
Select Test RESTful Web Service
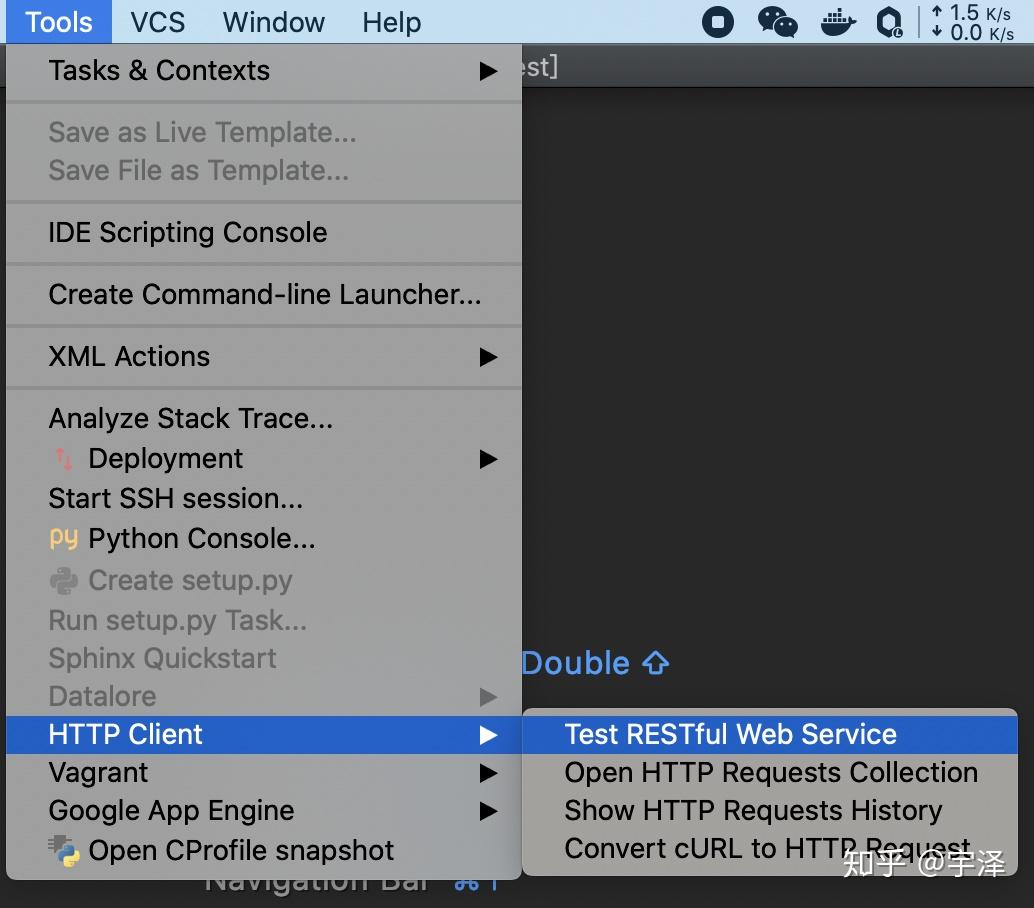(730, 735)
